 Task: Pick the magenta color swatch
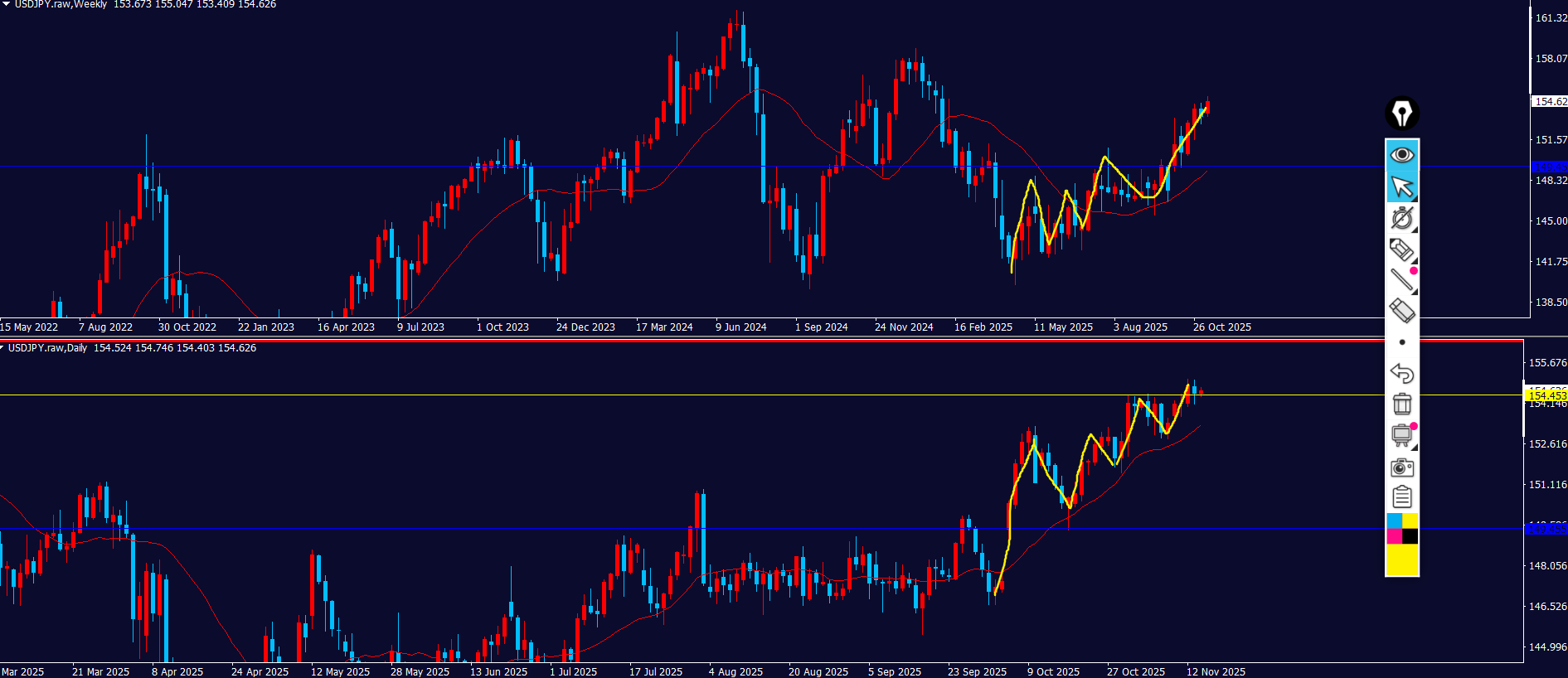tap(1394, 536)
